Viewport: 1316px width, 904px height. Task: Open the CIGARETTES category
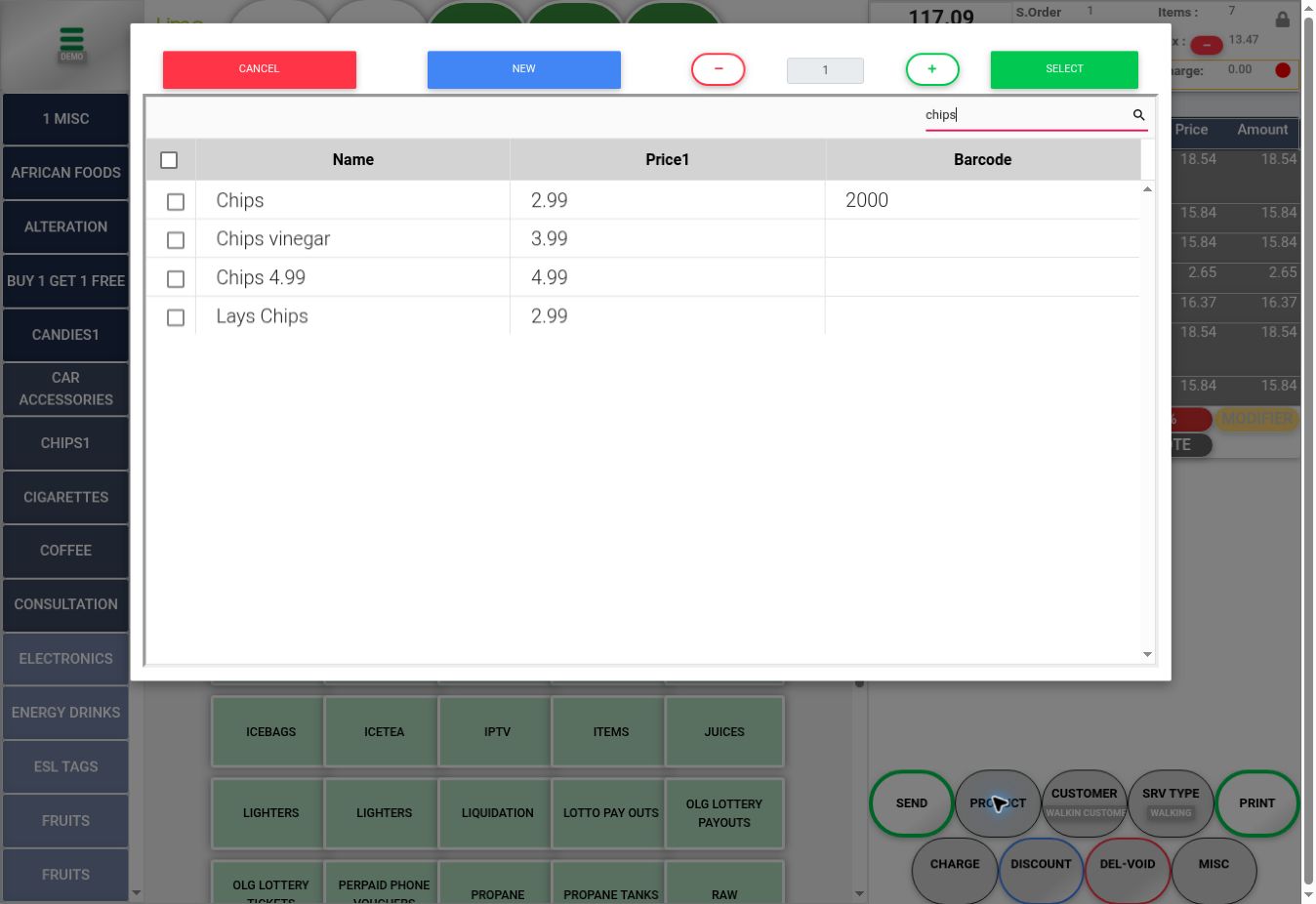click(x=65, y=497)
